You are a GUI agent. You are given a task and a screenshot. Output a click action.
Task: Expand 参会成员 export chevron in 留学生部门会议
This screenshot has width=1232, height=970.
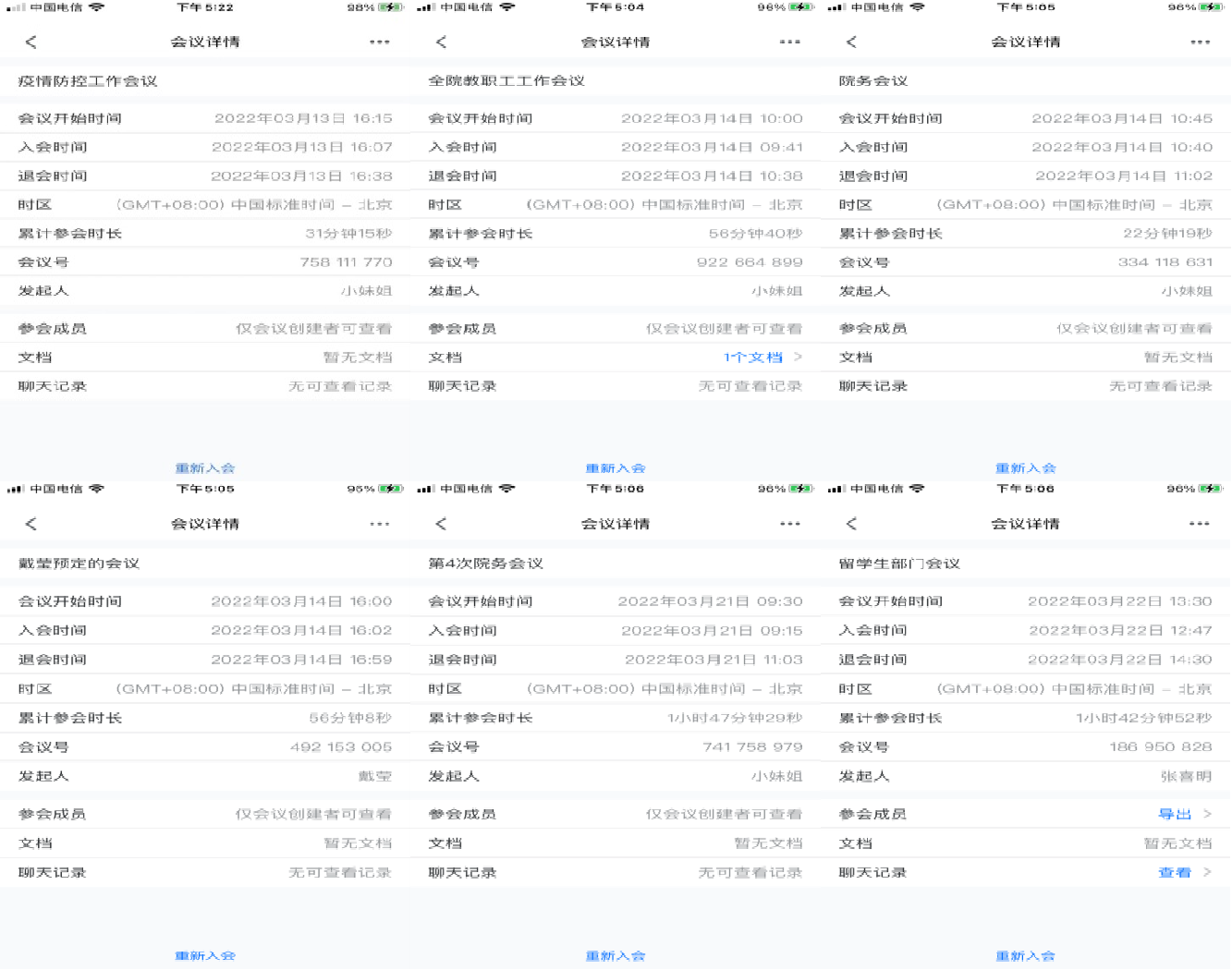click(1207, 814)
